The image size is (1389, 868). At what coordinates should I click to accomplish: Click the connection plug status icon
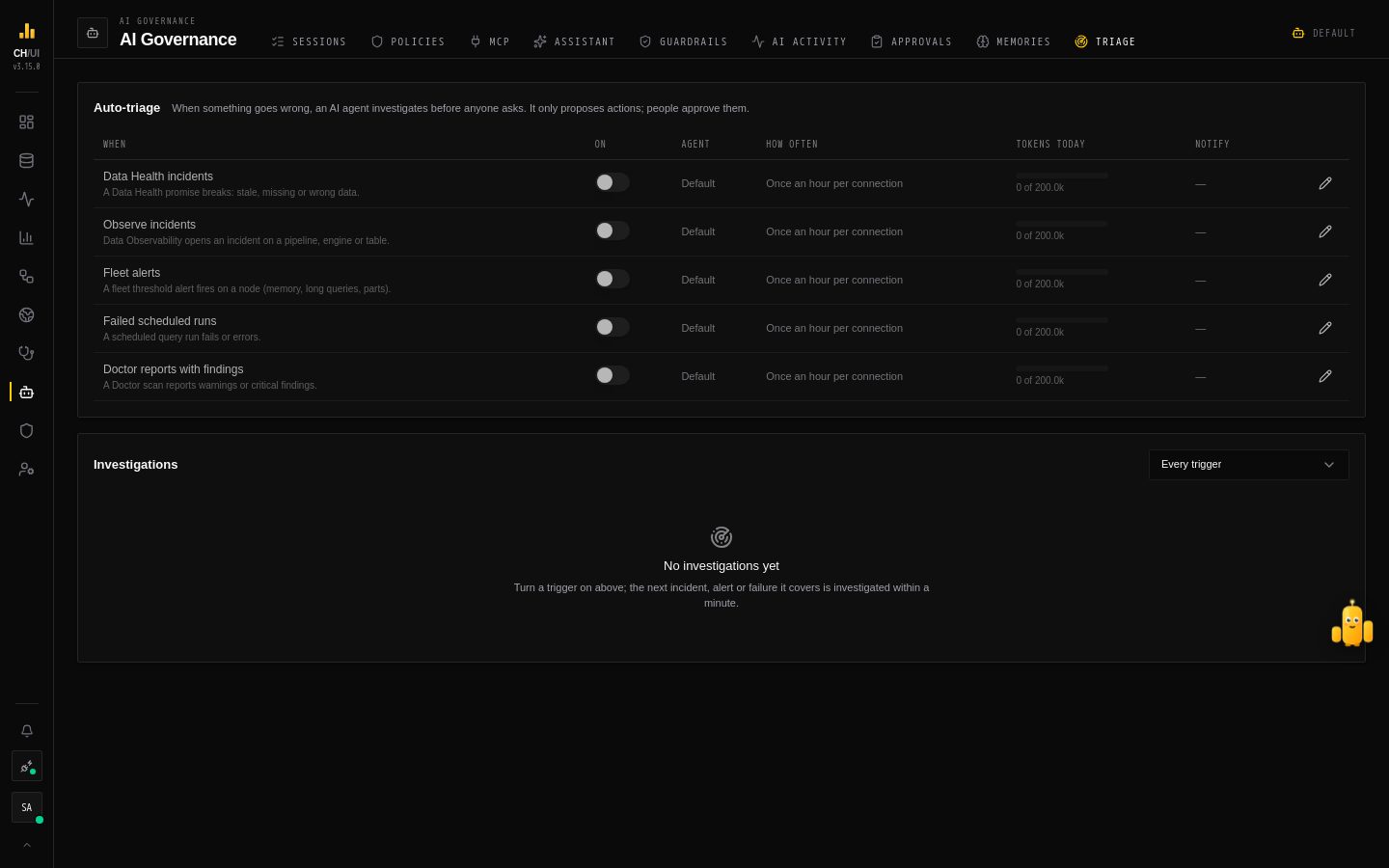point(27,766)
